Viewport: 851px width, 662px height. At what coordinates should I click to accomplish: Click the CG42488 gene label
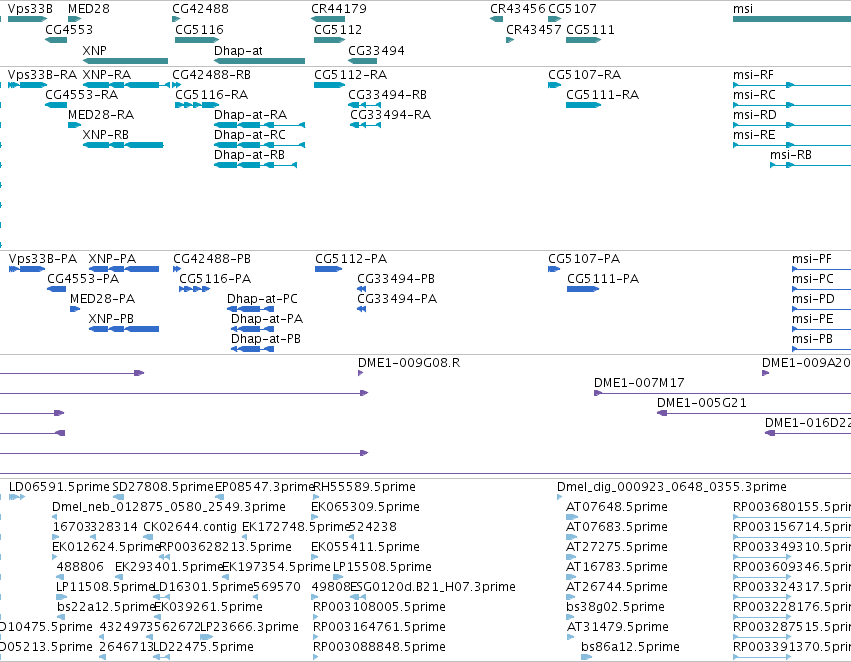[200, 9]
